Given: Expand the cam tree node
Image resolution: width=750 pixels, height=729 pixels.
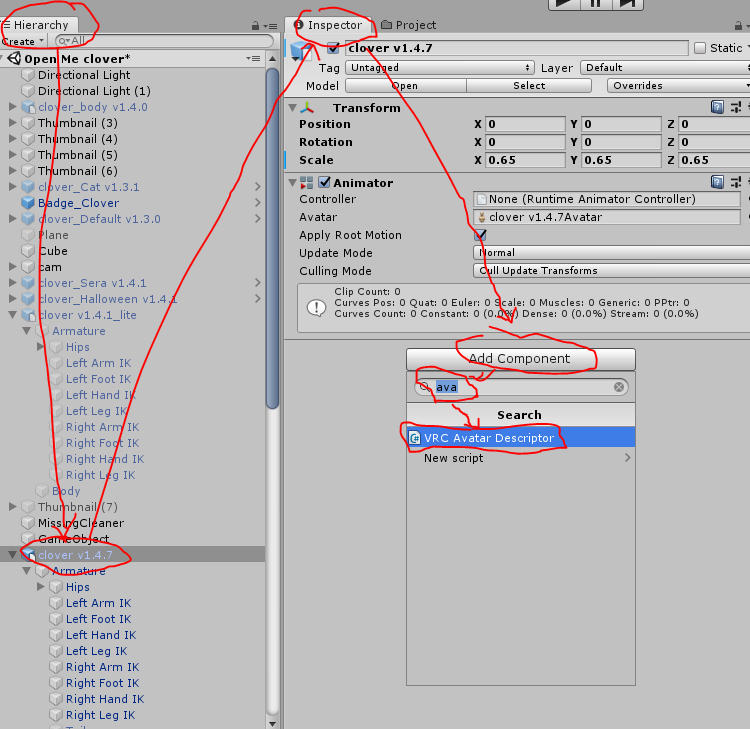Looking at the screenshot, I should point(12,266).
